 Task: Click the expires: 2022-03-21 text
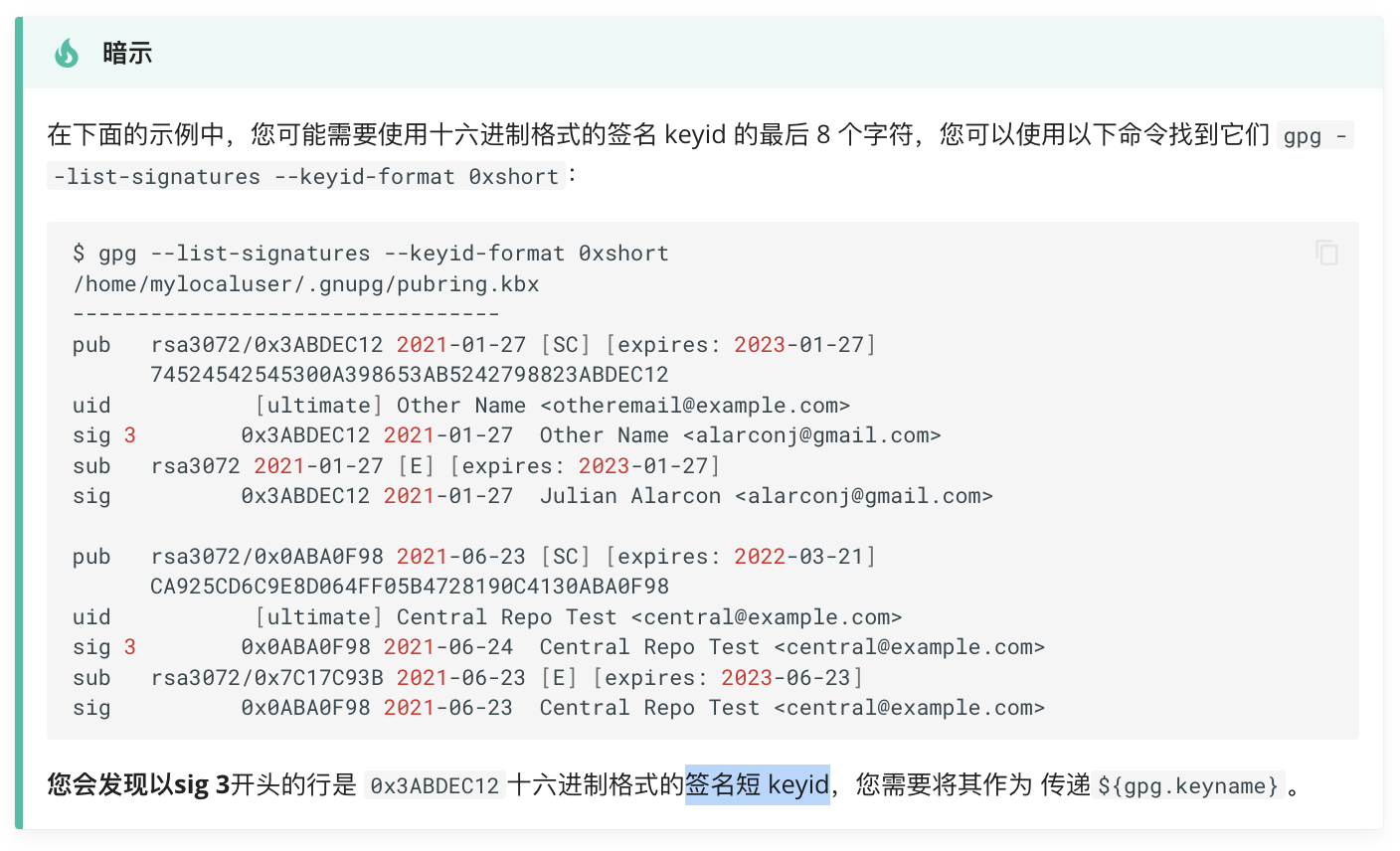click(x=741, y=557)
